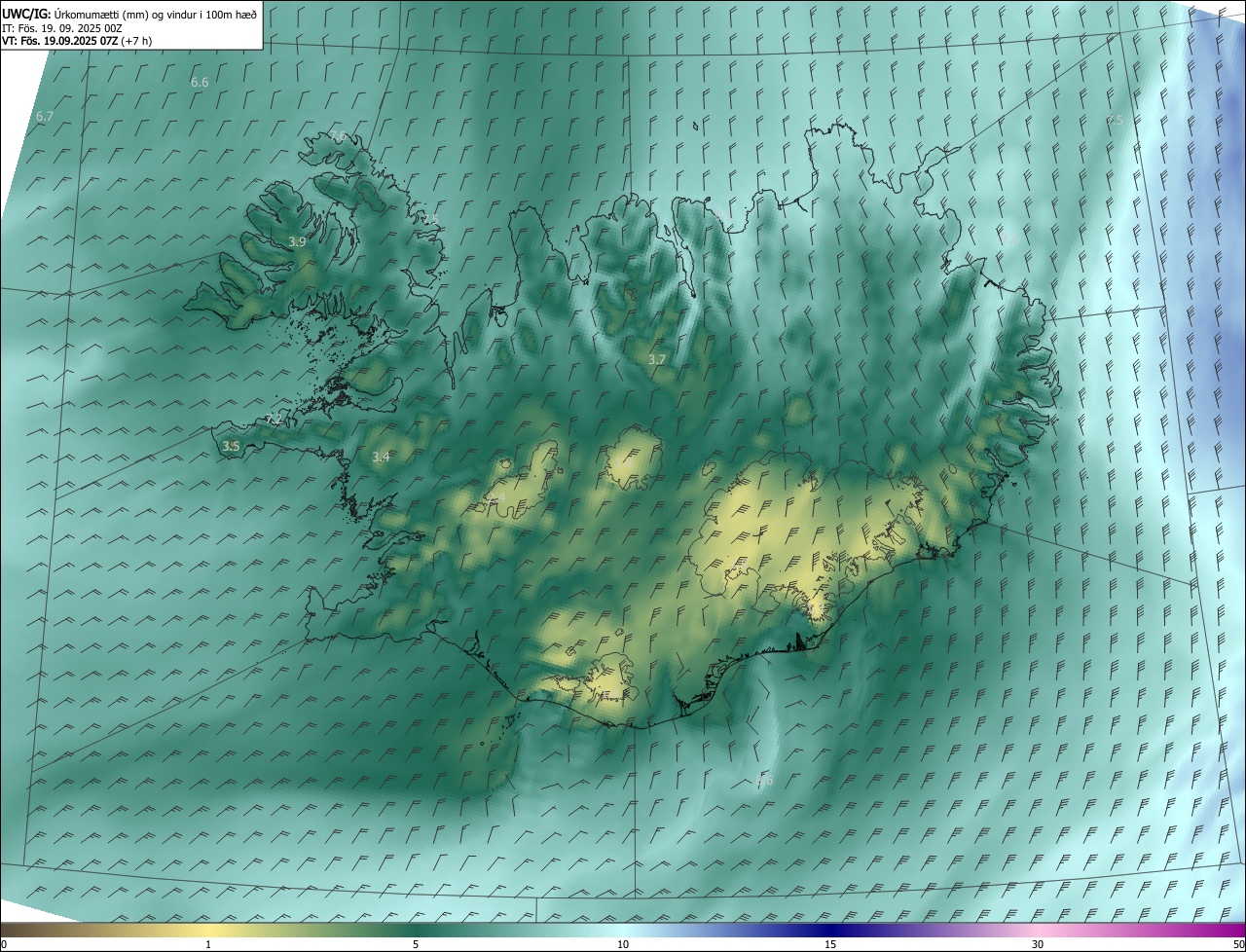Viewport: 1246px width, 952px height.
Task: Click the 'VT: Fös. 19.09.2025 07Z (+7 h)' line
Action: [x=77, y=41]
